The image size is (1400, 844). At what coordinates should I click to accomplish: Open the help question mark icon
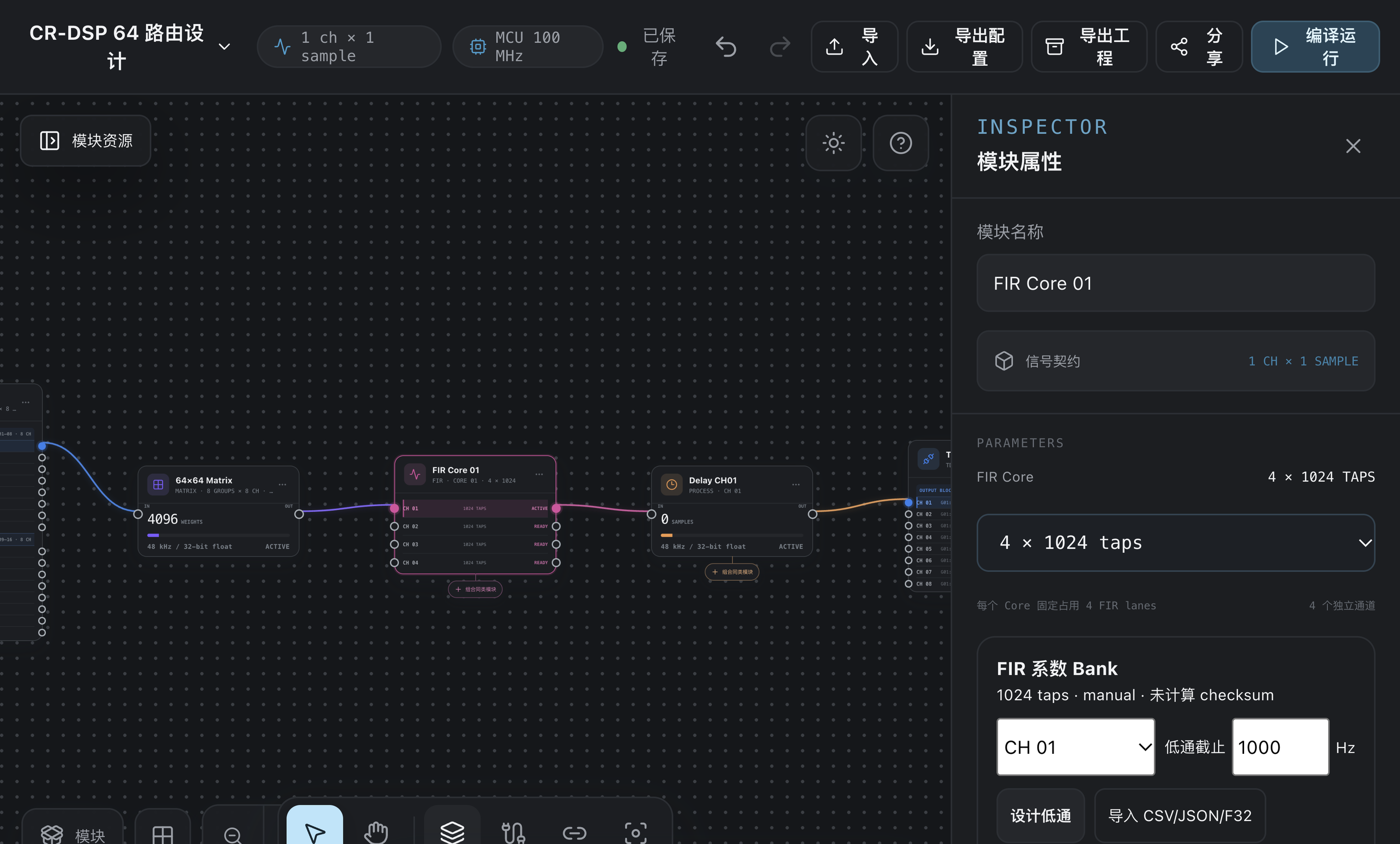coord(901,143)
